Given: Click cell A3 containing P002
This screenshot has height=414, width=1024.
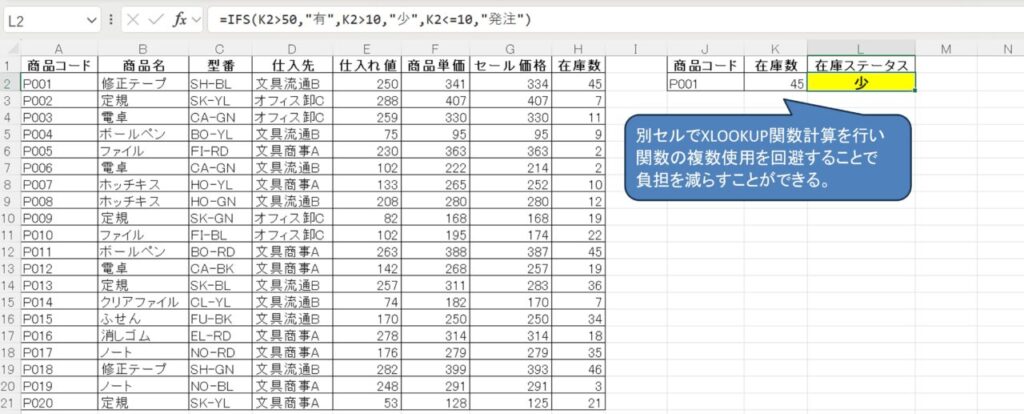Looking at the screenshot, I should 59,100.
